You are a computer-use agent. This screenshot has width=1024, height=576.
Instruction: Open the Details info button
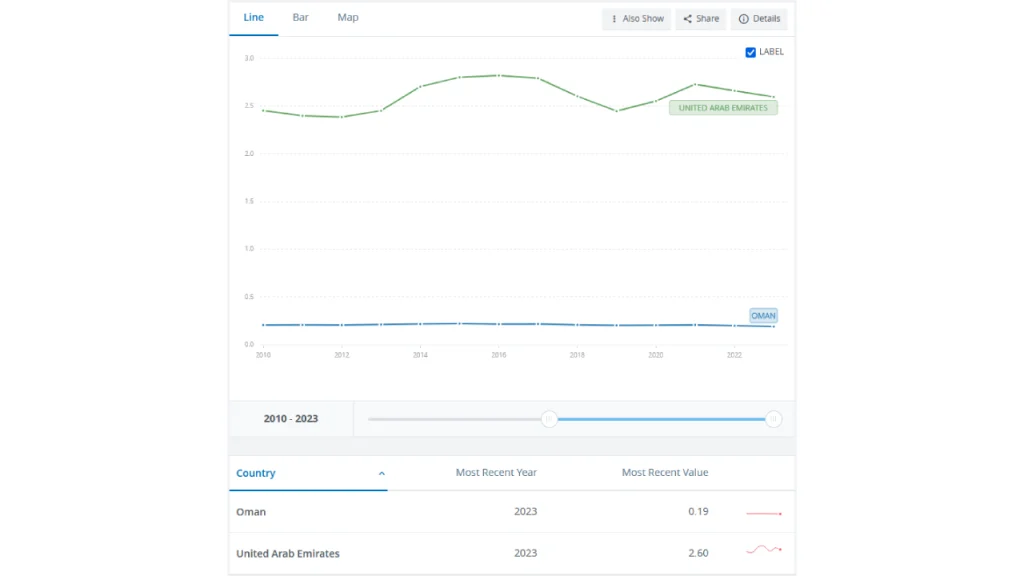pyautogui.click(x=759, y=19)
